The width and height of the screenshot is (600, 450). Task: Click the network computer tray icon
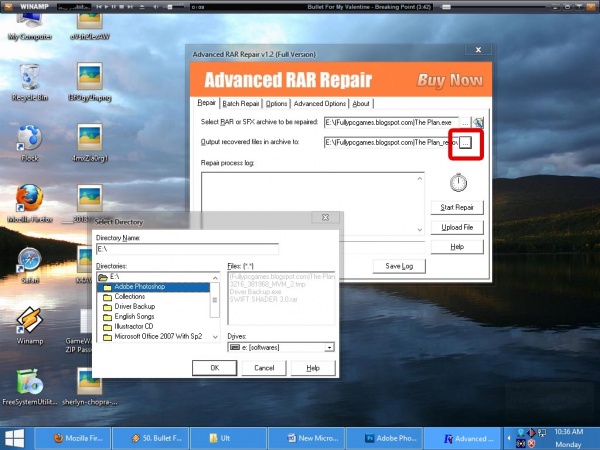coord(542,433)
